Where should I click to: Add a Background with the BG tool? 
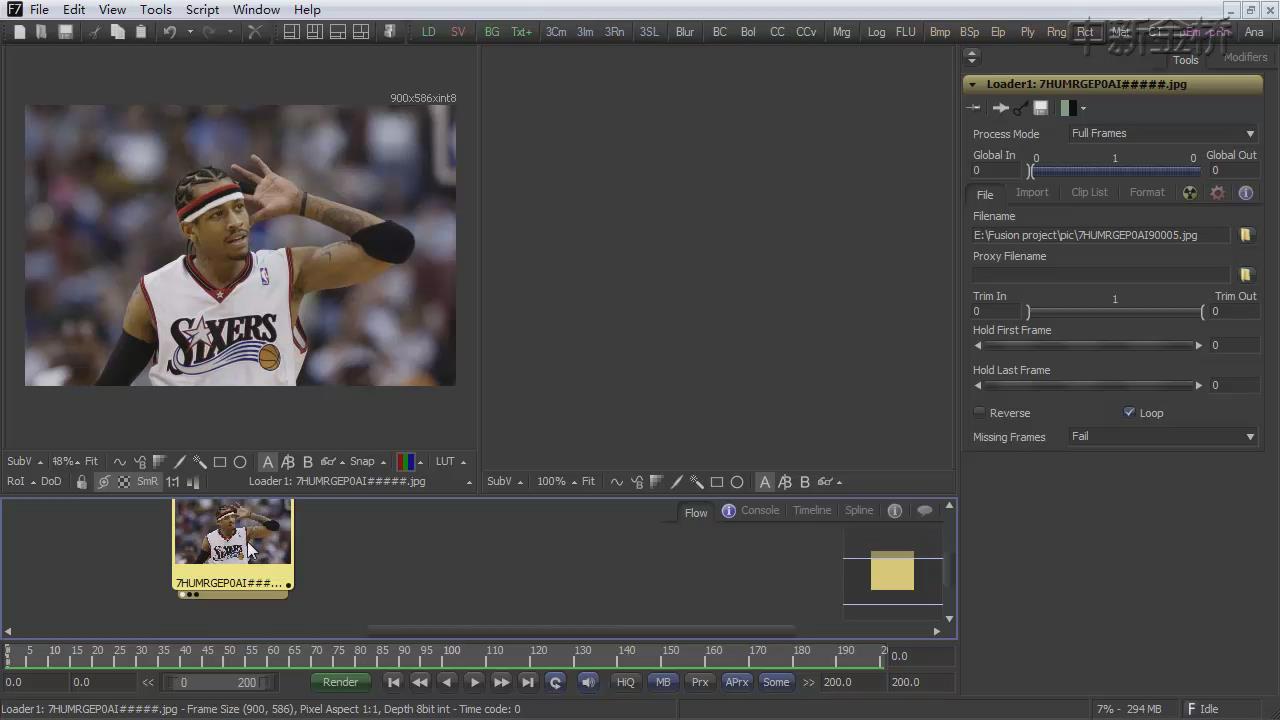point(492,32)
